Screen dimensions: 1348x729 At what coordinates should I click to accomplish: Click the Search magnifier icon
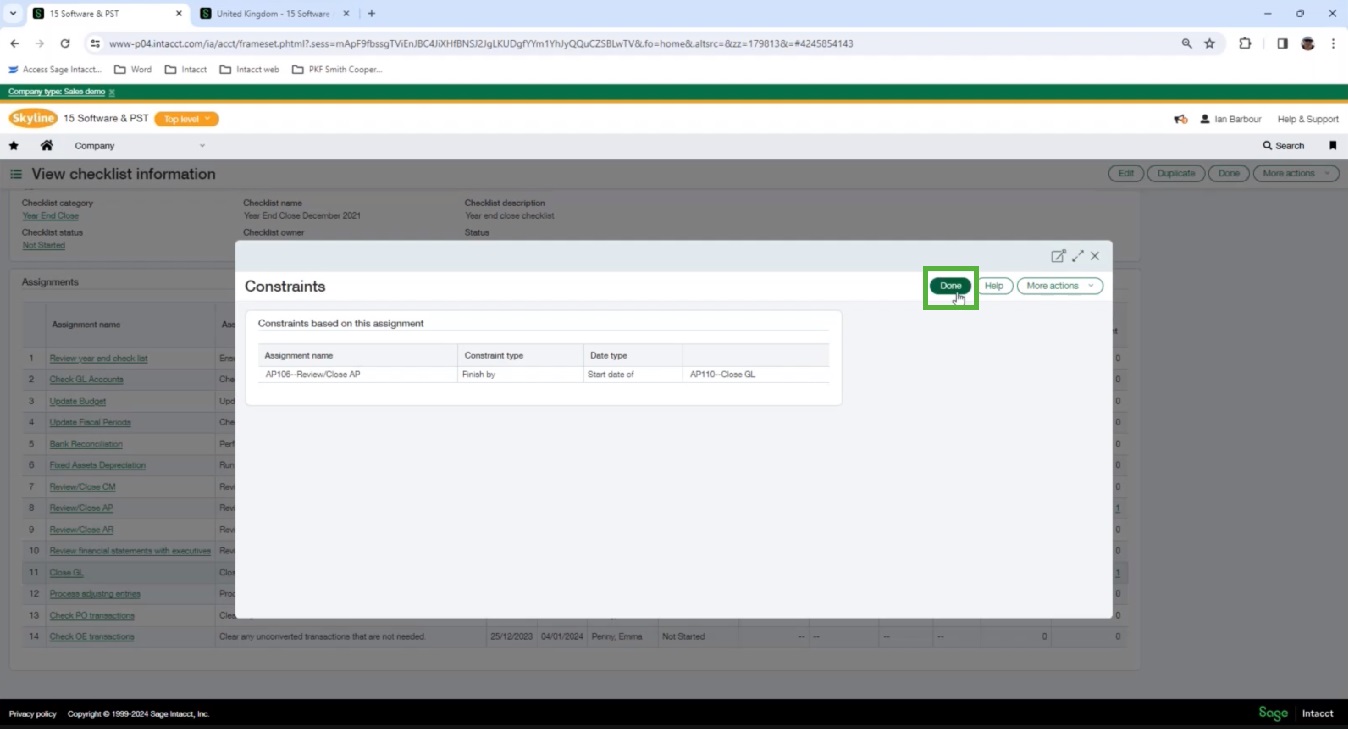click(1266, 145)
